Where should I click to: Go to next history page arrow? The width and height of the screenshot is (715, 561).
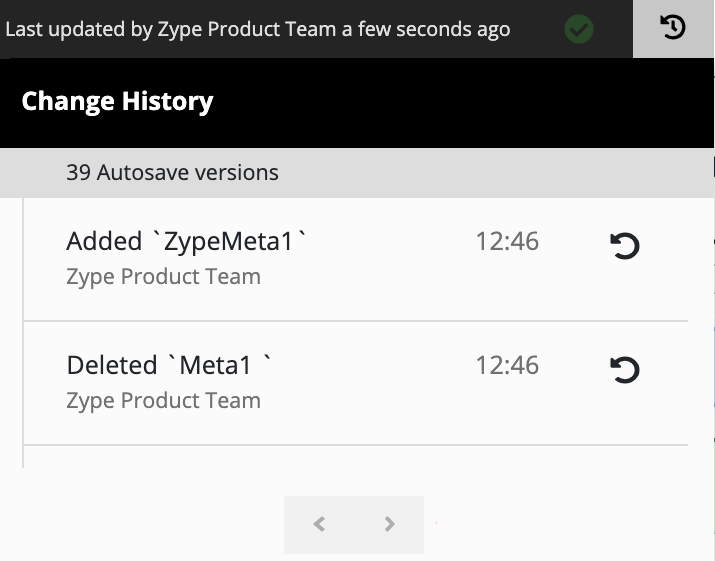click(x=389, y=524)
